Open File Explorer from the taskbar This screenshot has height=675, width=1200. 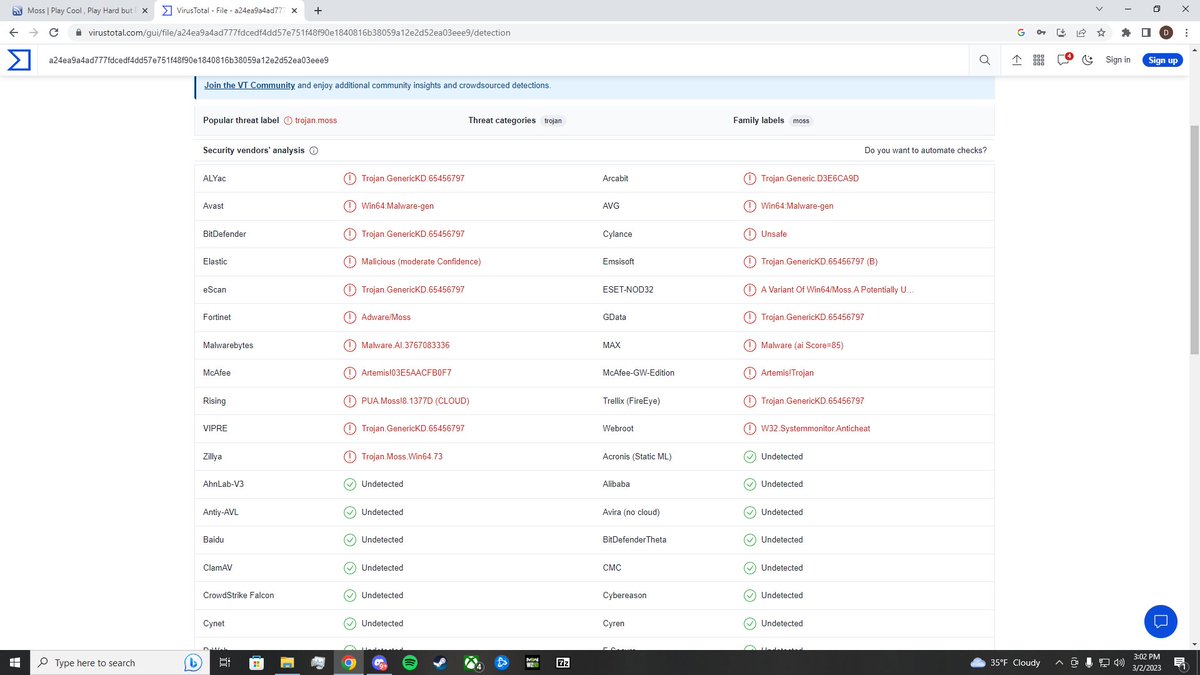click(x=287, y=662)
